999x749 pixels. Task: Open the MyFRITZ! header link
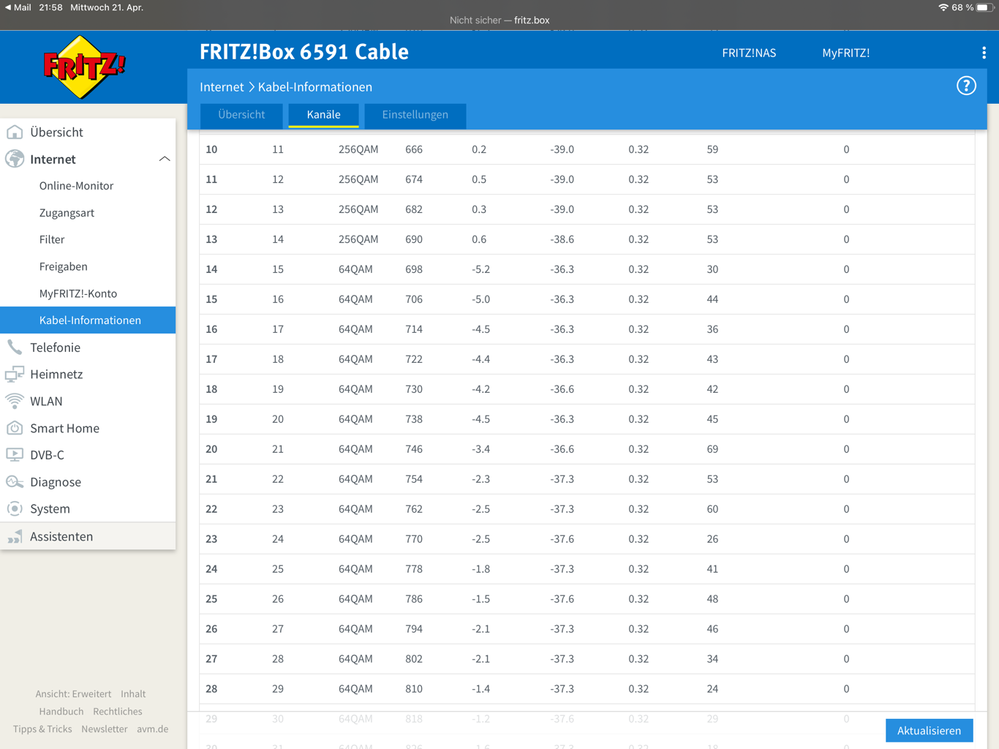pos(845,53)
